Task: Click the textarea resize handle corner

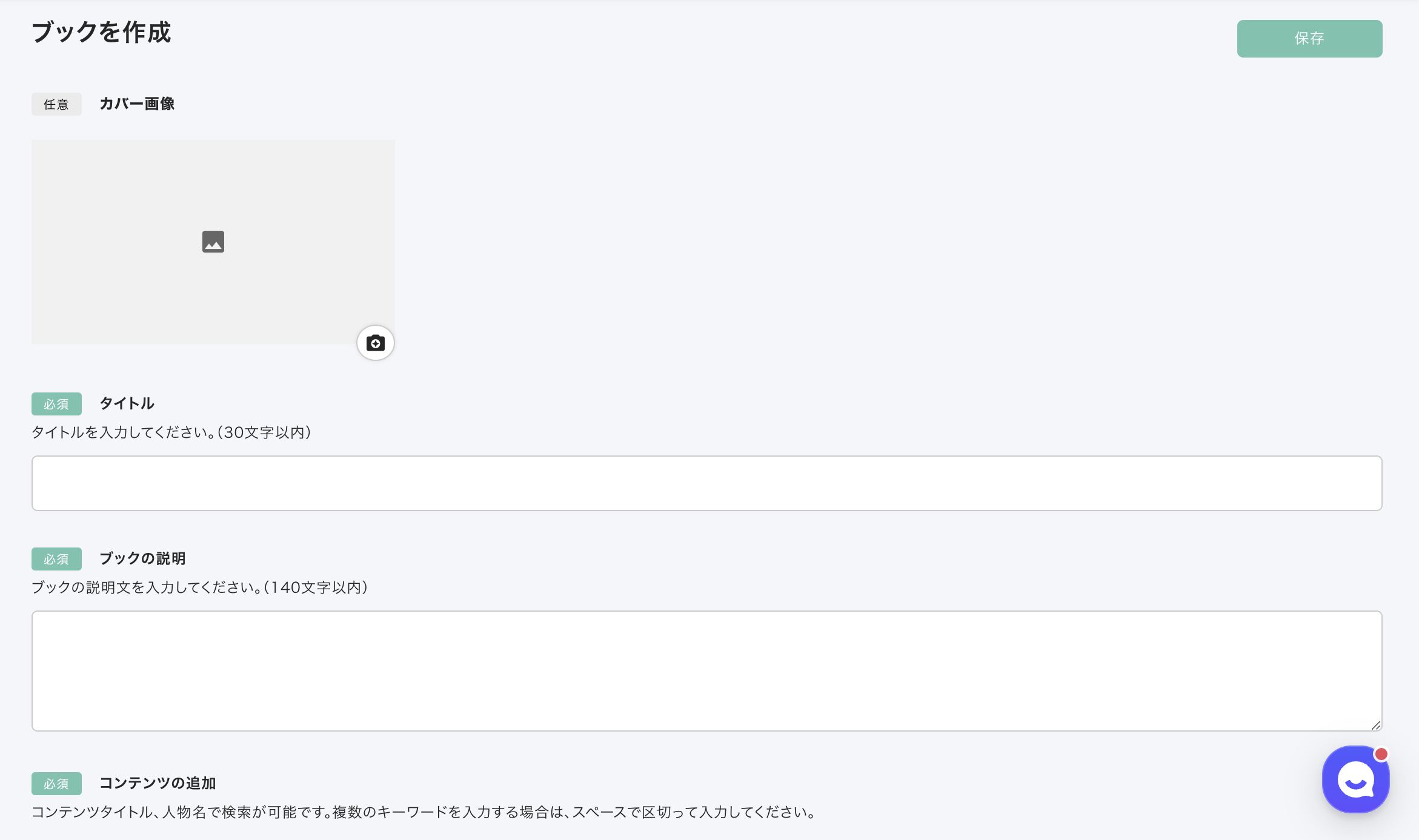Action: pos(1376,726)
